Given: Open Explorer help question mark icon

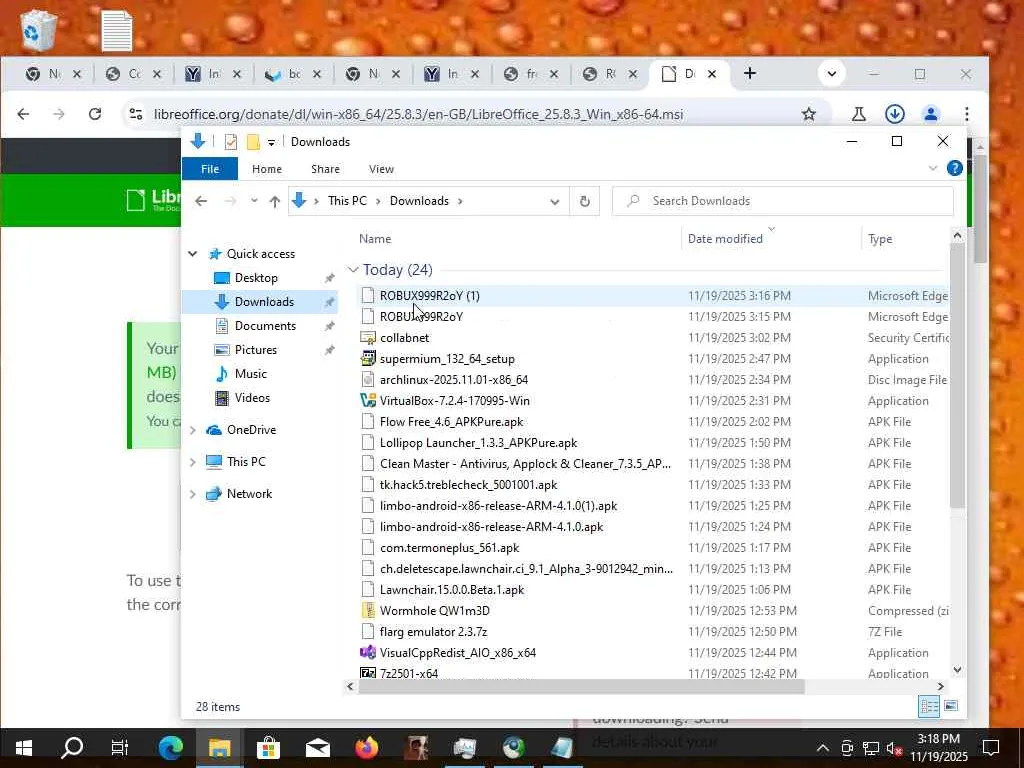Looking at the screenshot, I should click(x=954, y=168).
